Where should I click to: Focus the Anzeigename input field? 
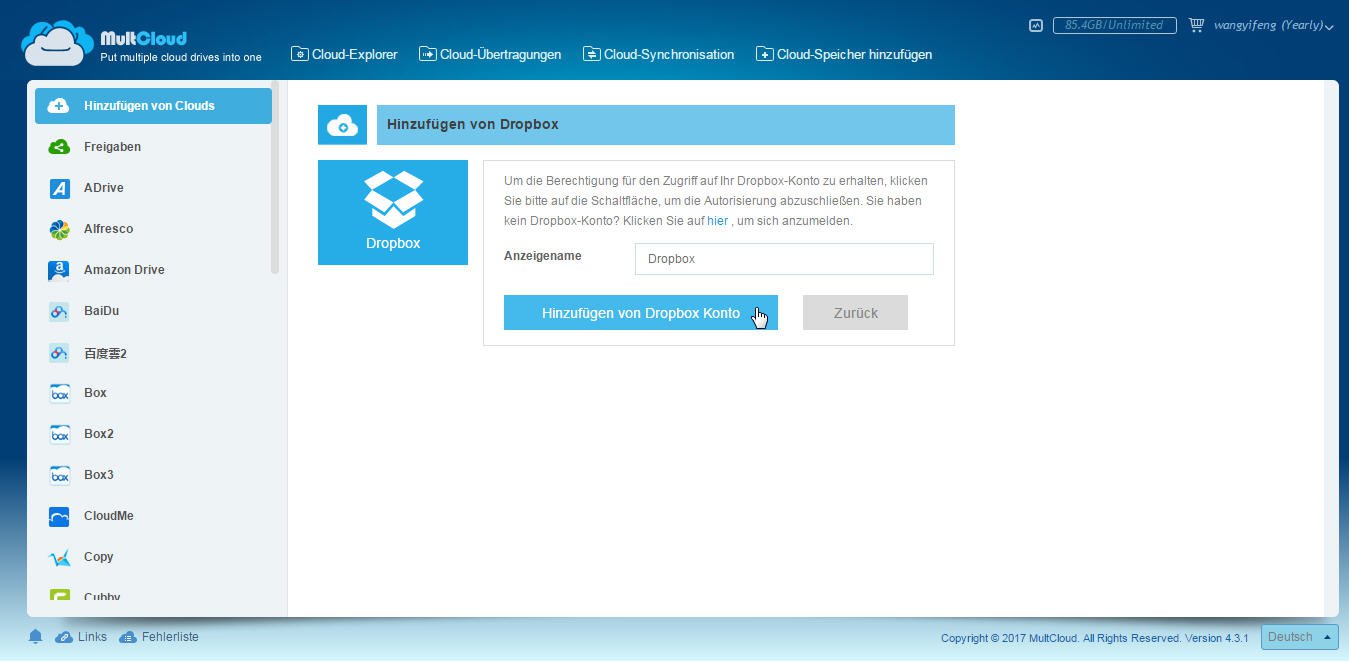(784, 259)
